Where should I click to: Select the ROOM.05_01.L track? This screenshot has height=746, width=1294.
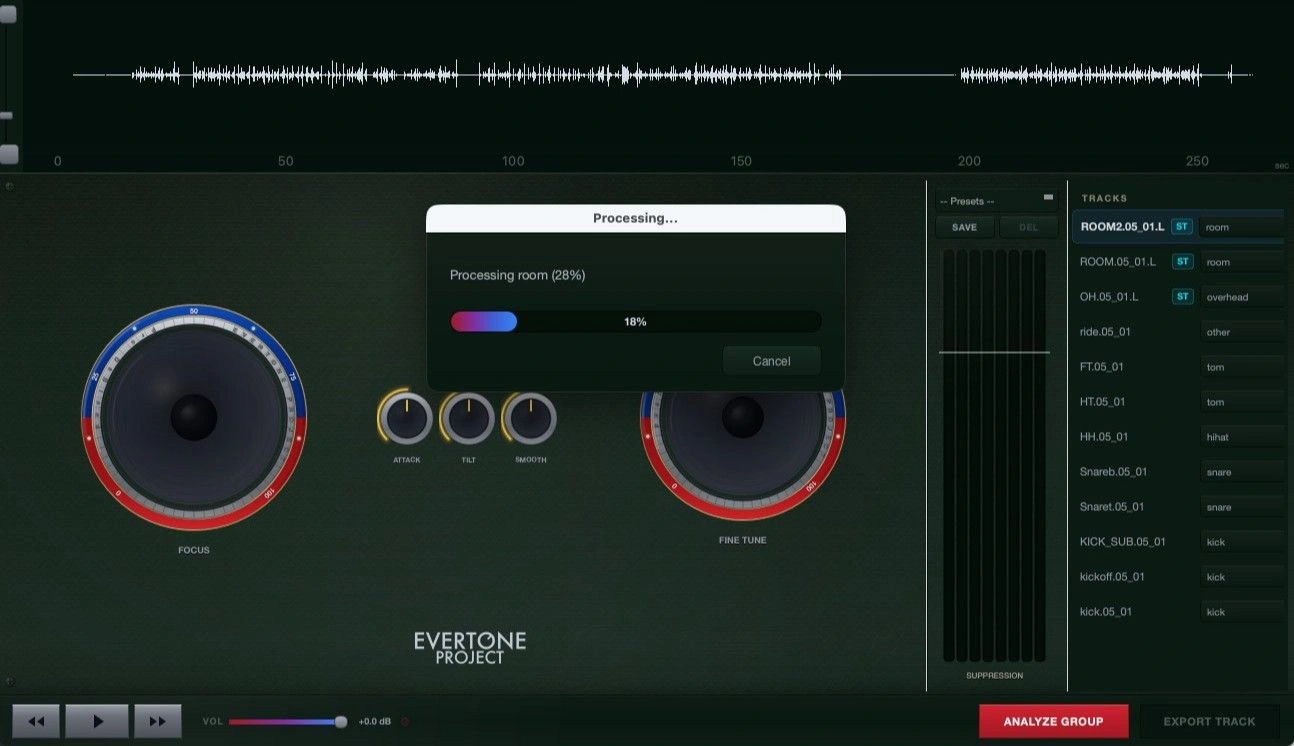pos(1117,262)
